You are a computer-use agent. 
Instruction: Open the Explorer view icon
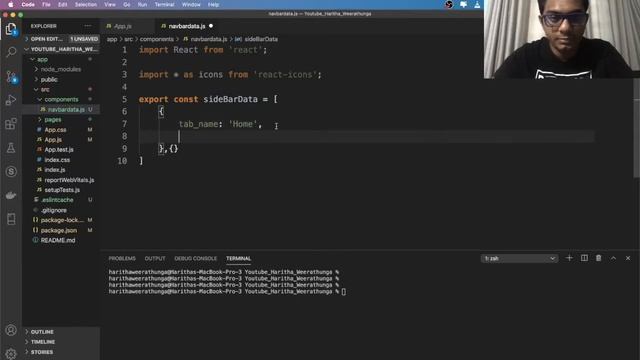click(x=11, y=29)
